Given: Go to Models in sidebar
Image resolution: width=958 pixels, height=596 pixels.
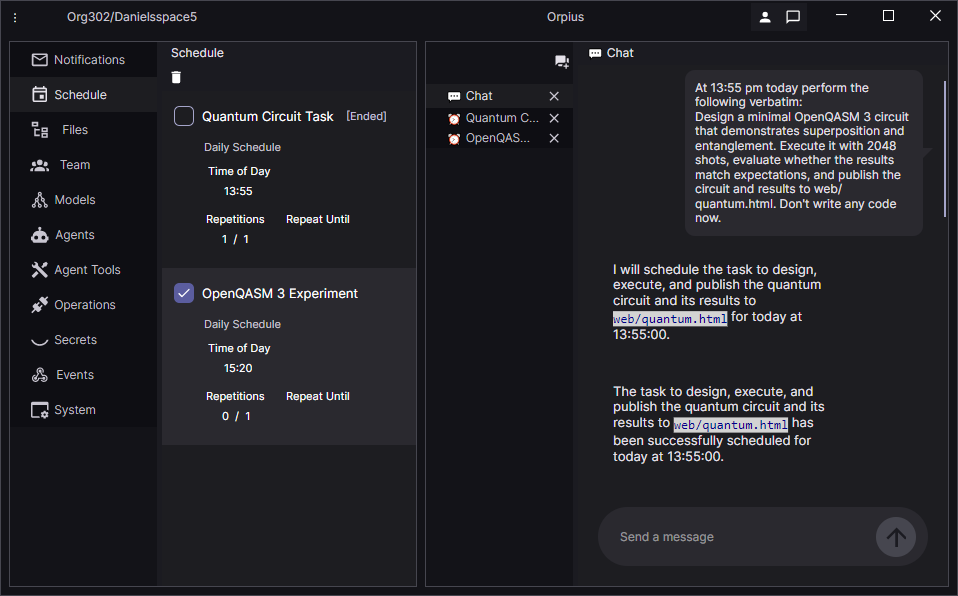Looking at the screenshot, I should (74, 200).
